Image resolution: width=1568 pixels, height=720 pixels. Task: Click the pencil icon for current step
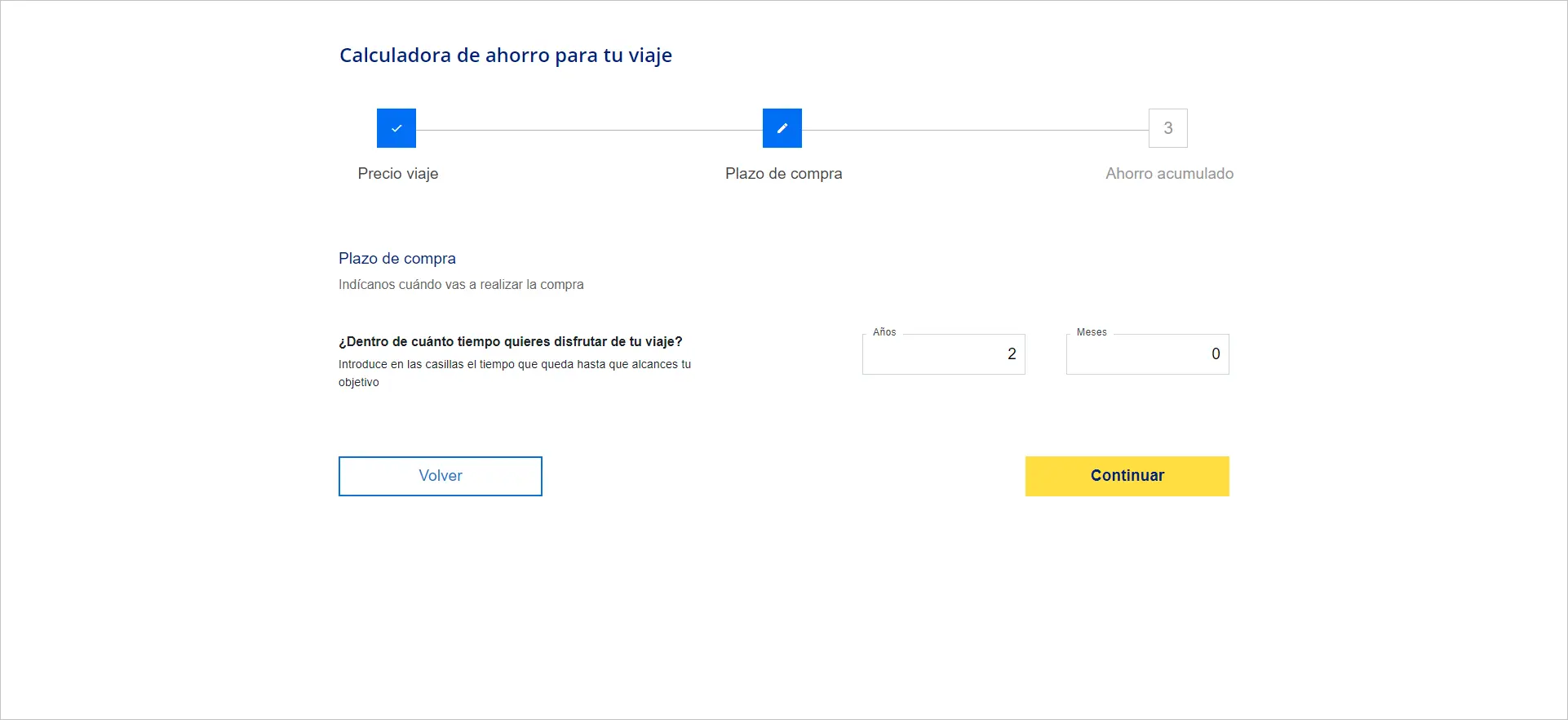coord(782,128)
